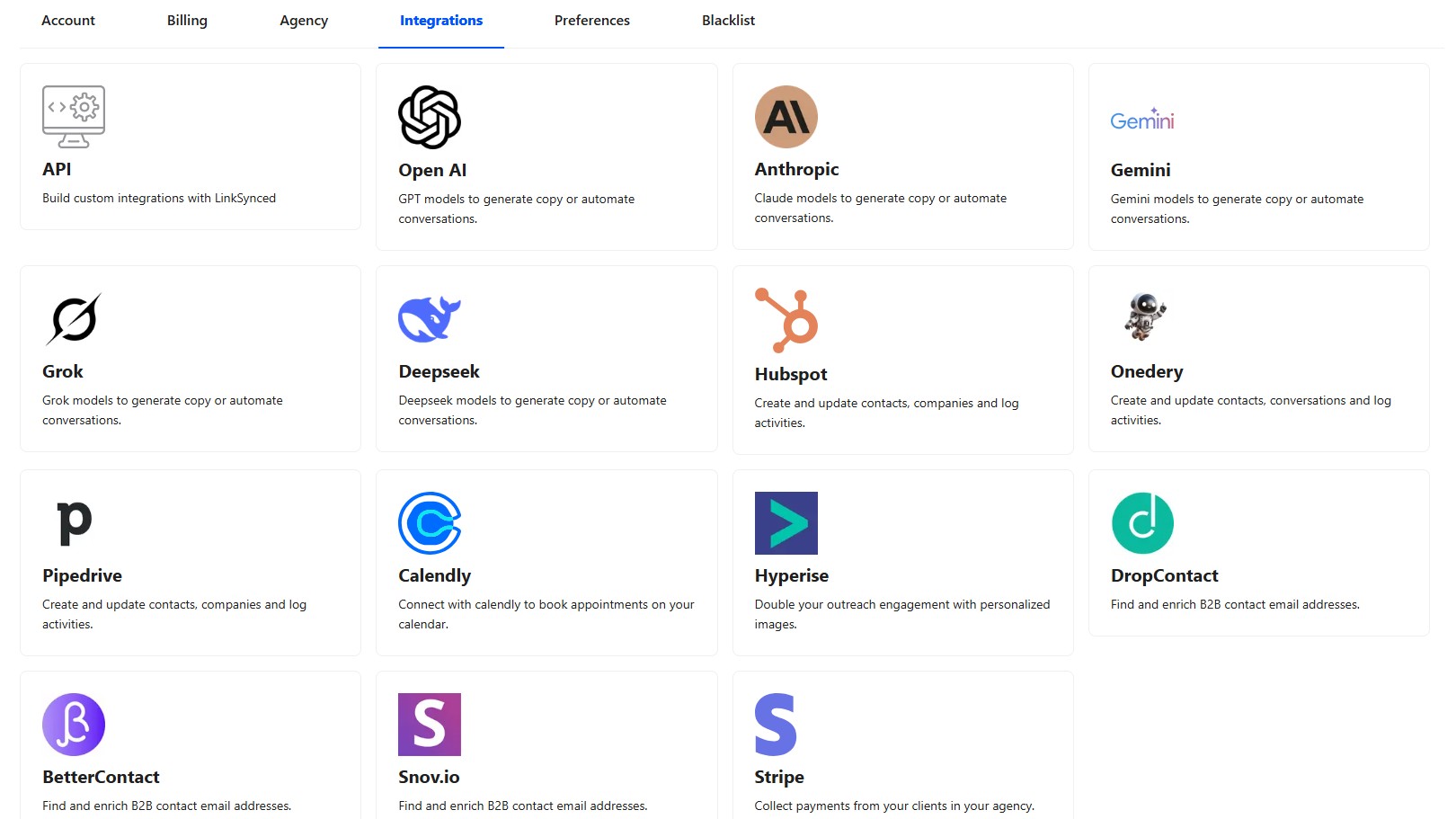Screen dimensions: 1456x819
Task: Click 'Double your outreach engagement' description
Action: [x=902, y=614]
